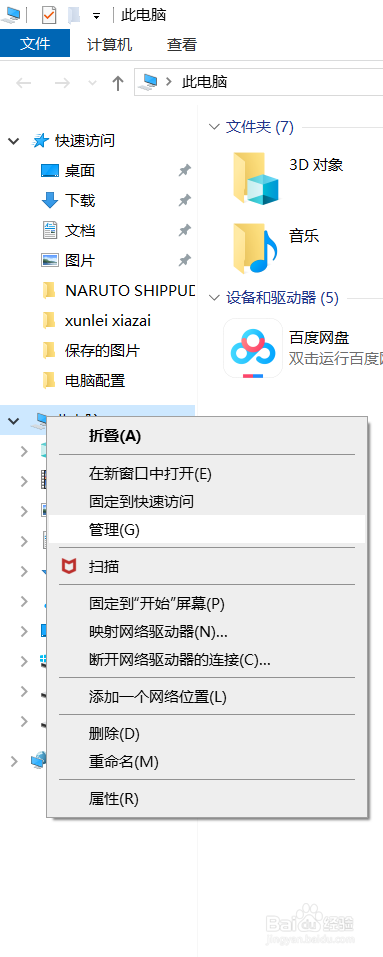
Task: Toggle the properties checkmark in quick toolbar
Action: [49, 15]
